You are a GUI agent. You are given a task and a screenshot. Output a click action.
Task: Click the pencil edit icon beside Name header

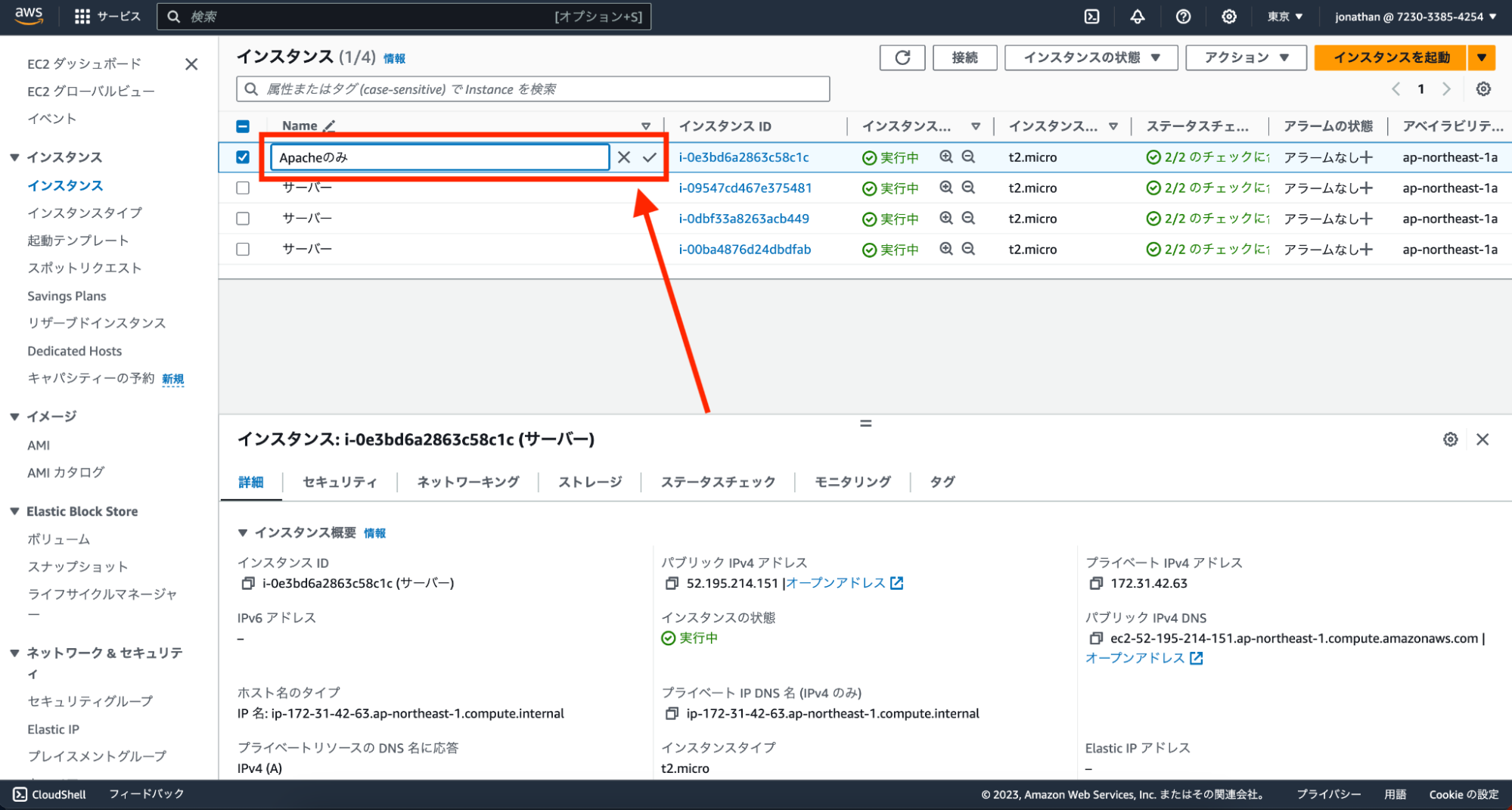tap(330, 126)
